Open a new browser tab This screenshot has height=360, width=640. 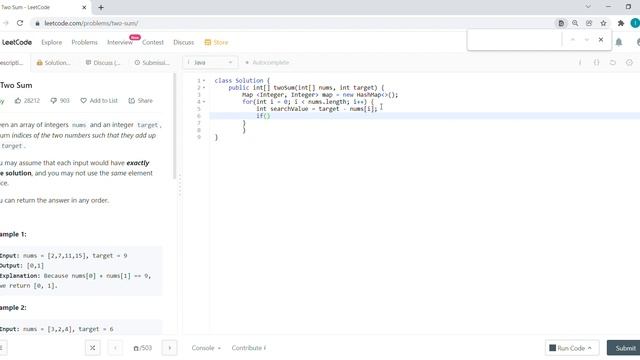(101, 7)
